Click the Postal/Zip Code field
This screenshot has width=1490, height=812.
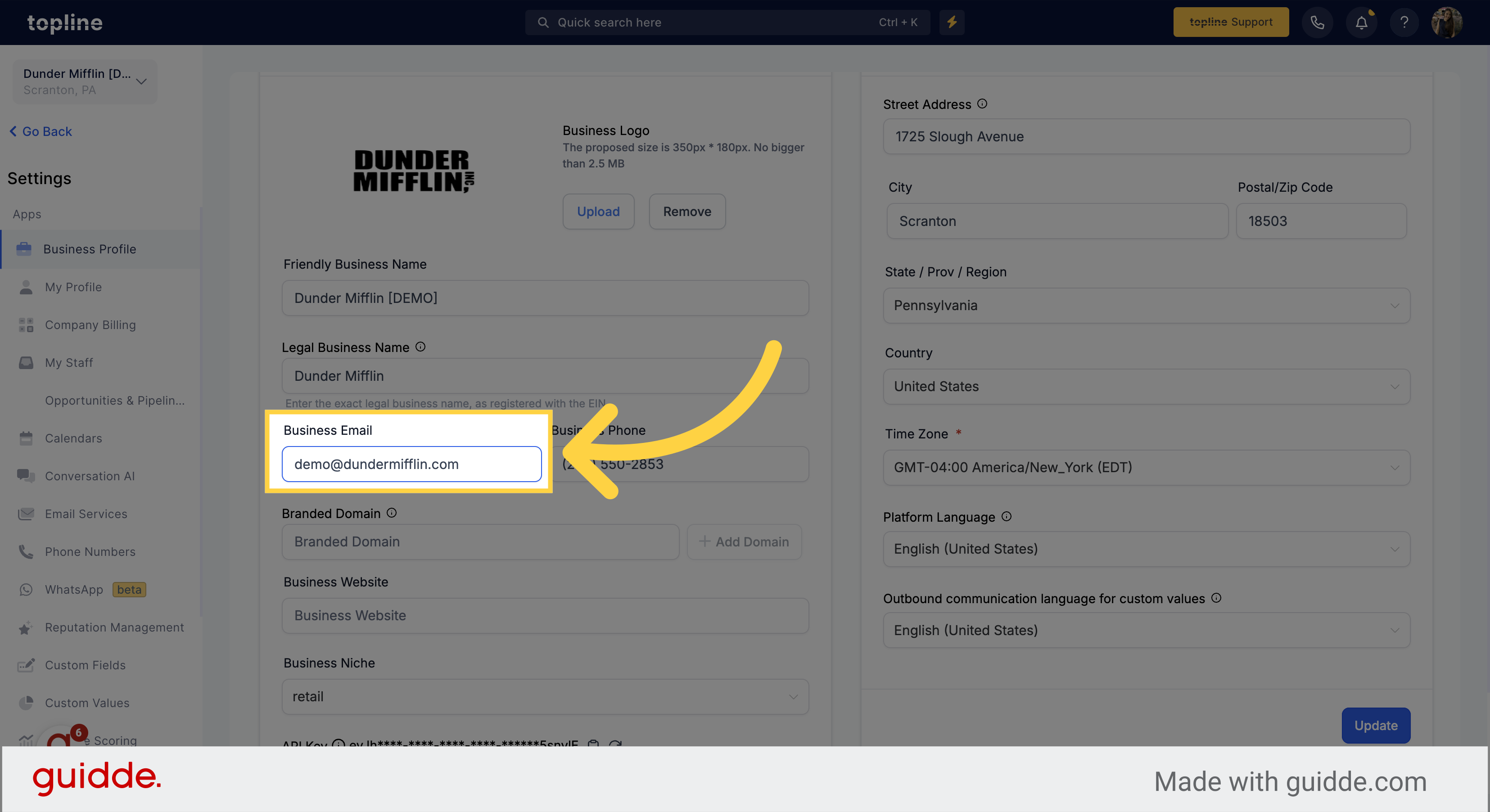1321,221
